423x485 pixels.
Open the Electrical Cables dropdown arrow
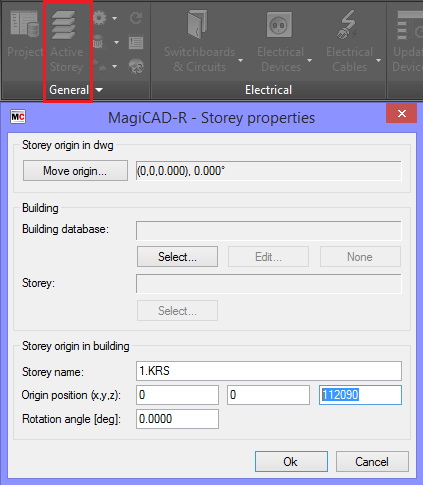pyautogui.click(x=378, y=60)
